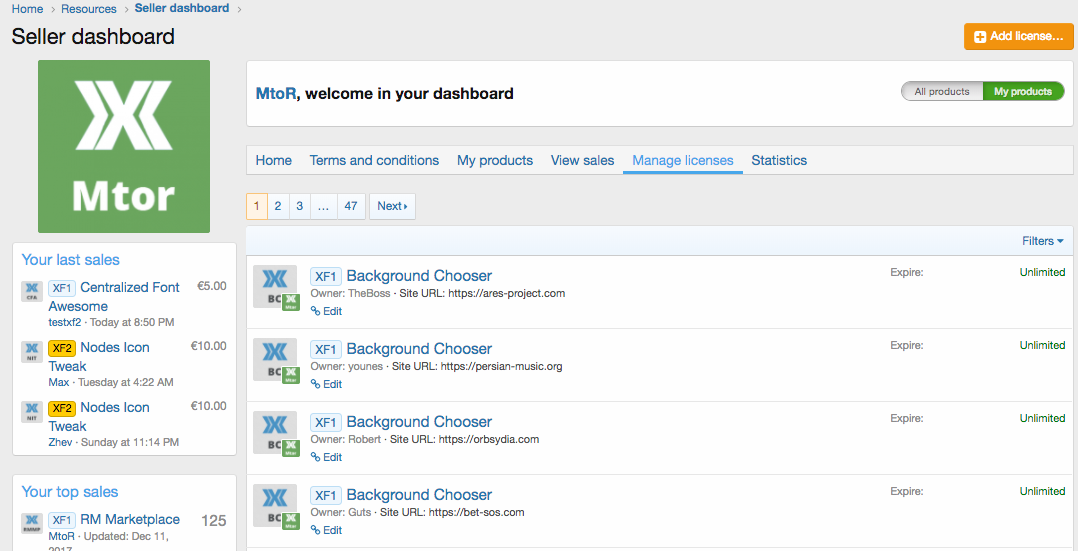Open RM Marketplace in top sales

130,519
